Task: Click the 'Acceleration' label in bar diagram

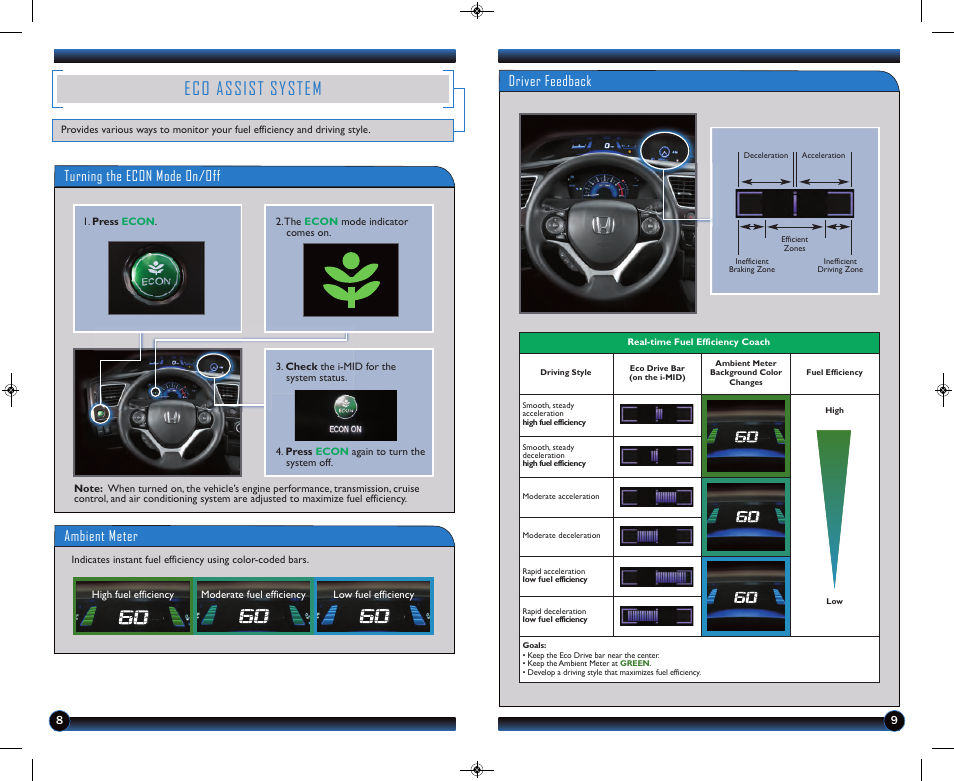Action: (x=823, y=156)
